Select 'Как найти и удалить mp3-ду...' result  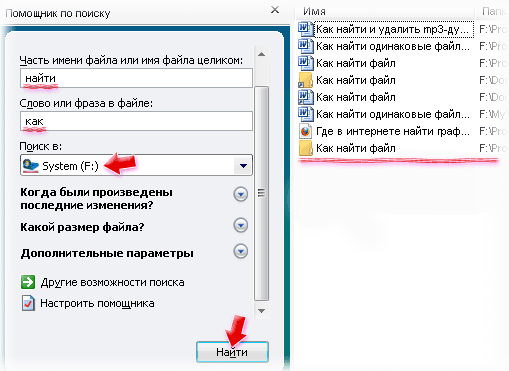coord(393,29)
